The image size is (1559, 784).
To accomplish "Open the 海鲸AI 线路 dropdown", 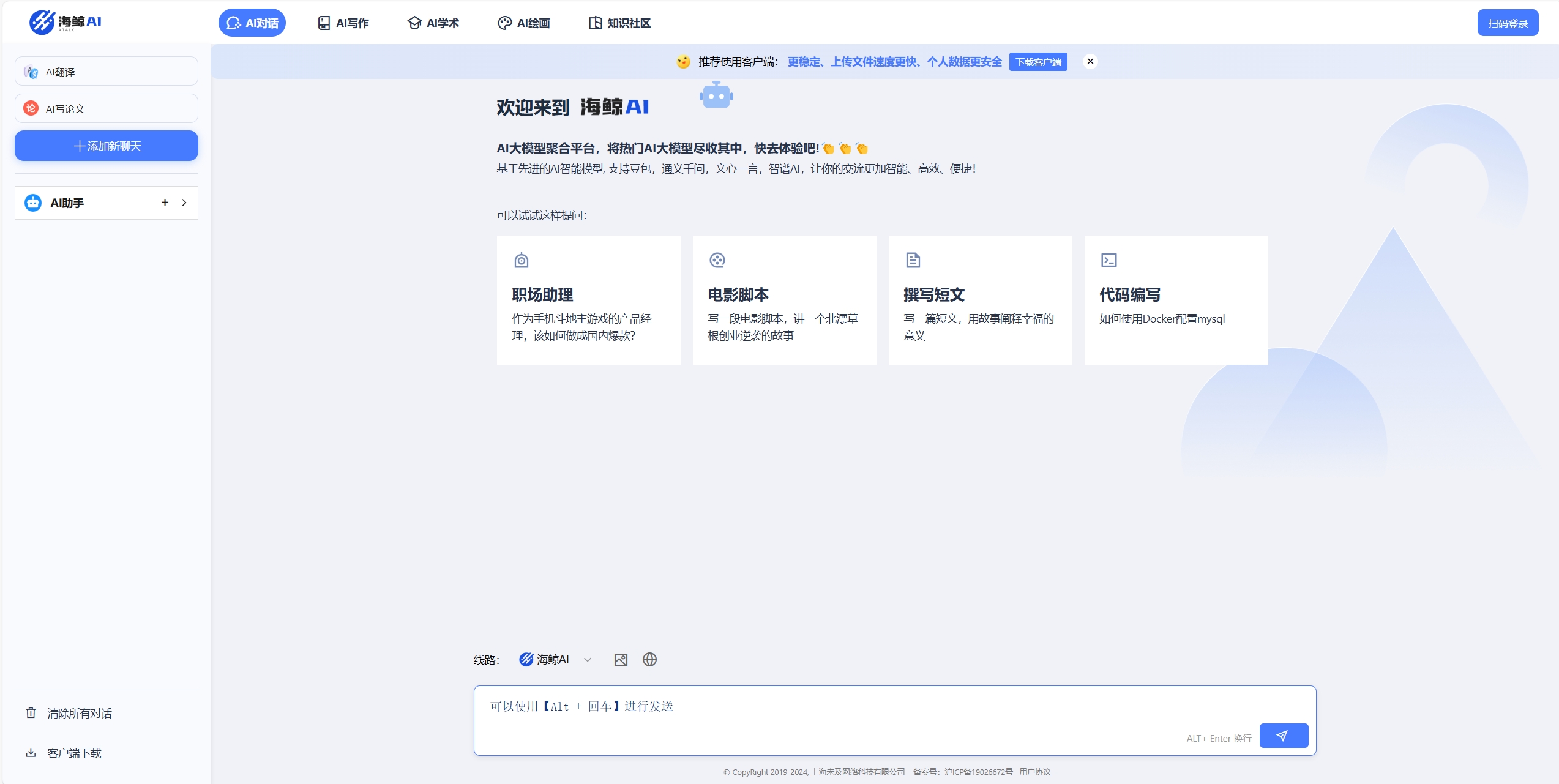I will click(555, 659).
